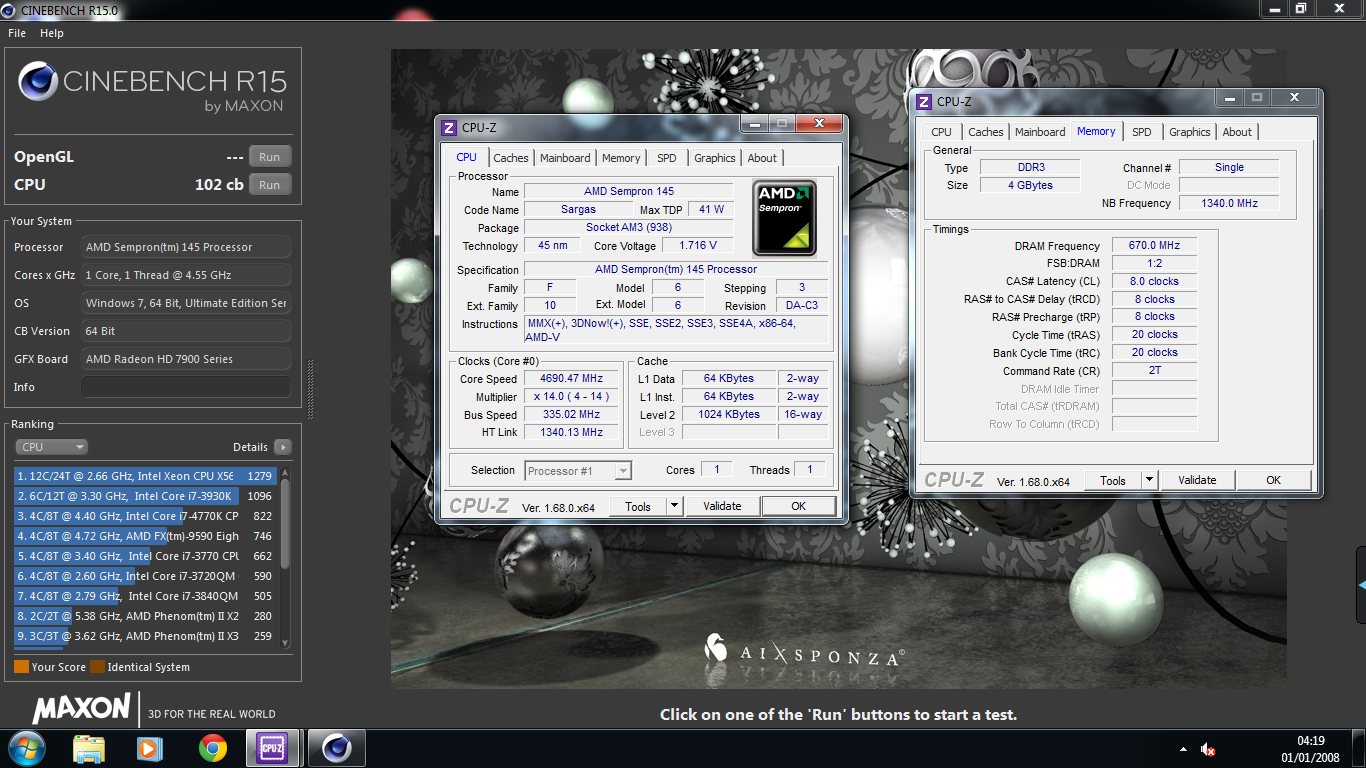The width and height of the screenshot is (1366, 768).
Task: Select ranking row Intel Core i7-3840QM
Action: [x=145, y=596]
